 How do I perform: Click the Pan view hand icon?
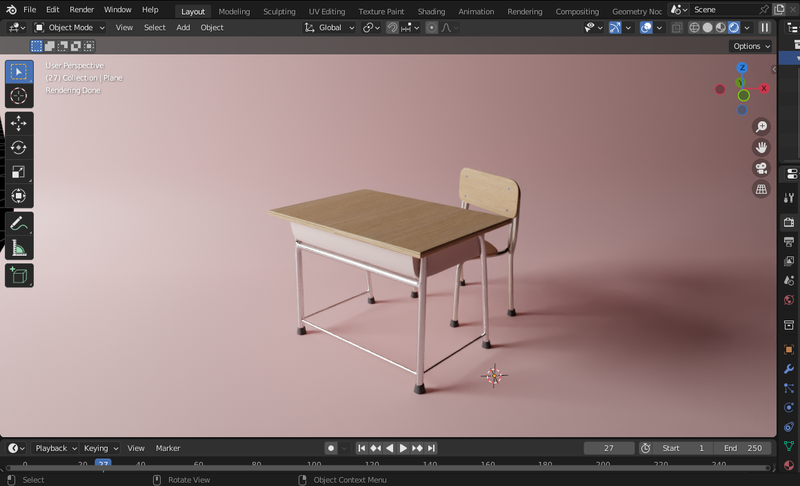(x=761, y=147)
